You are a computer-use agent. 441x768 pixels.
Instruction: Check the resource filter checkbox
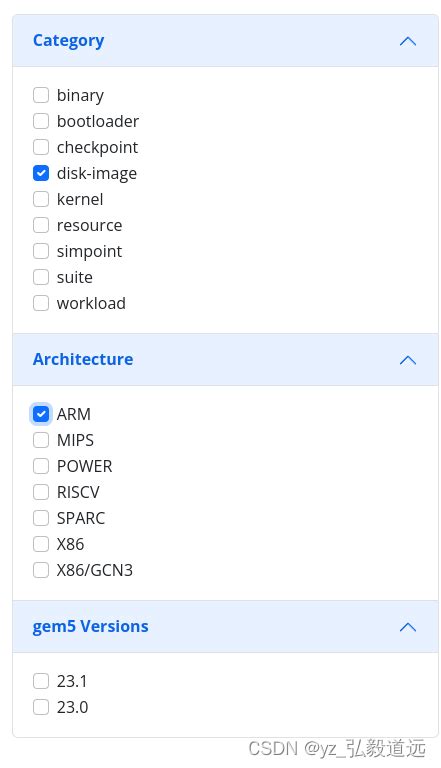click(41, 225)
